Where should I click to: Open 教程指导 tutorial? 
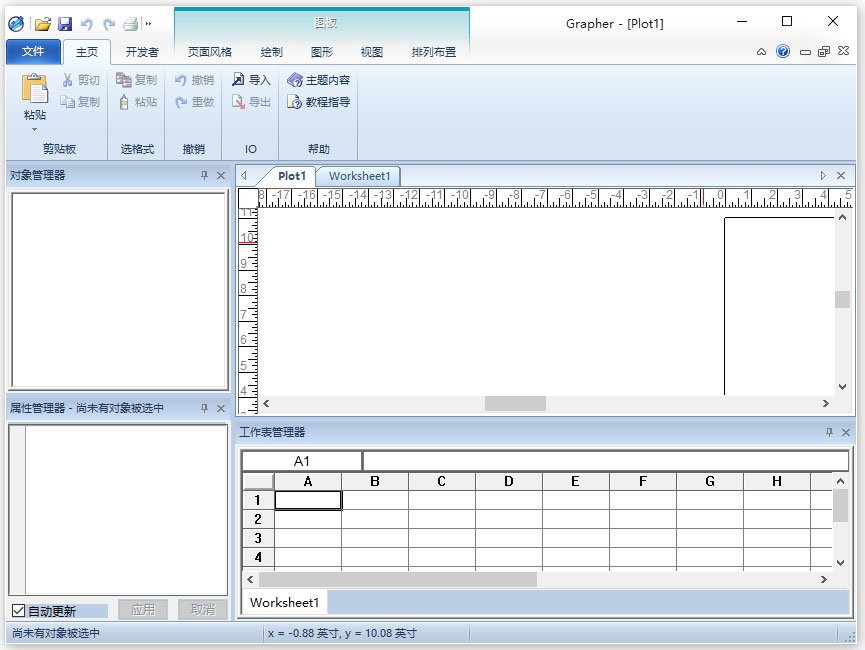[x=318, y=102]
